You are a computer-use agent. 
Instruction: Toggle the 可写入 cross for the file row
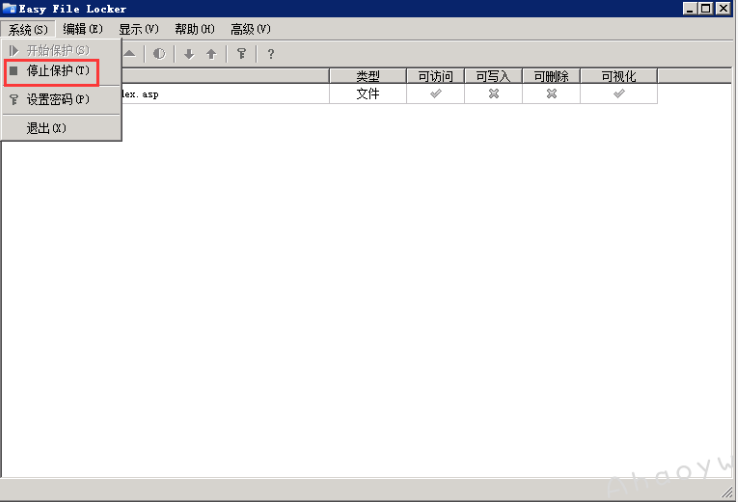click(x=493, y=94)
